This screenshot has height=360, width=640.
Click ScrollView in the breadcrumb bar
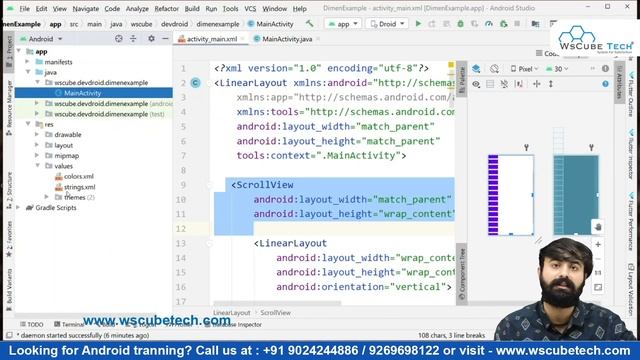(x=276, y=313)
